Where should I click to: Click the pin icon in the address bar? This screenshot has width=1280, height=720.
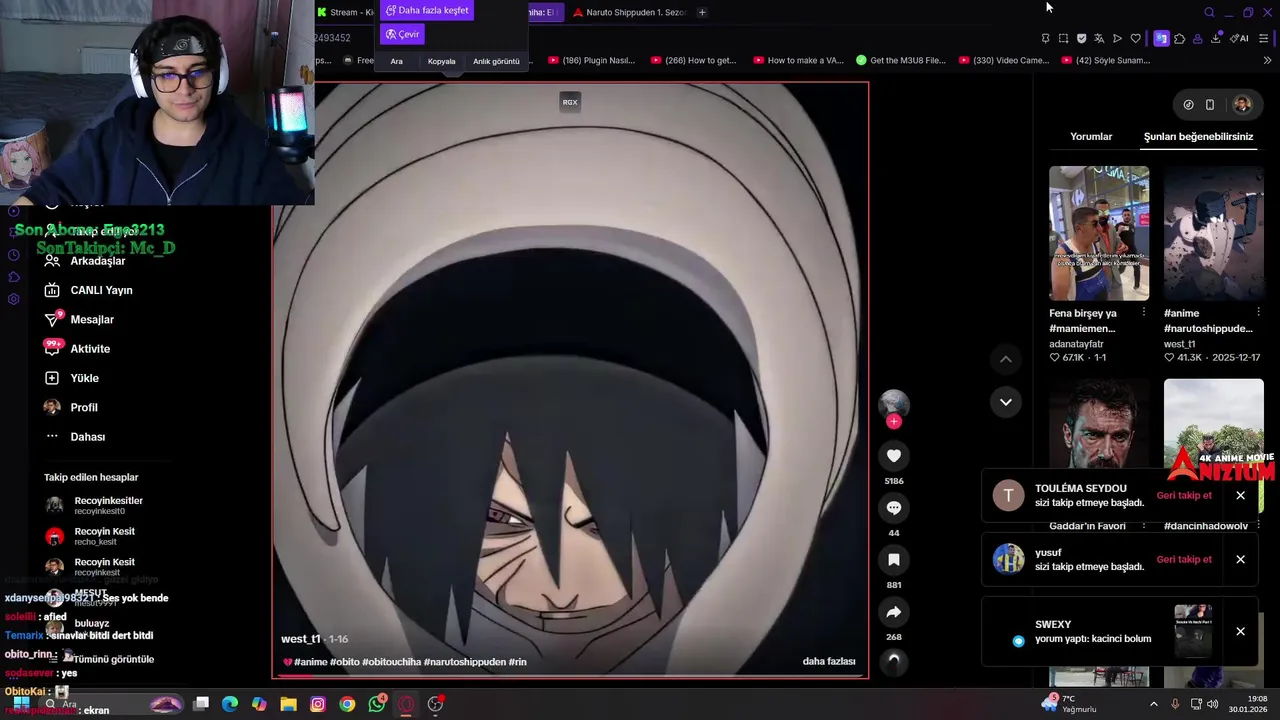pos(1045,38)
